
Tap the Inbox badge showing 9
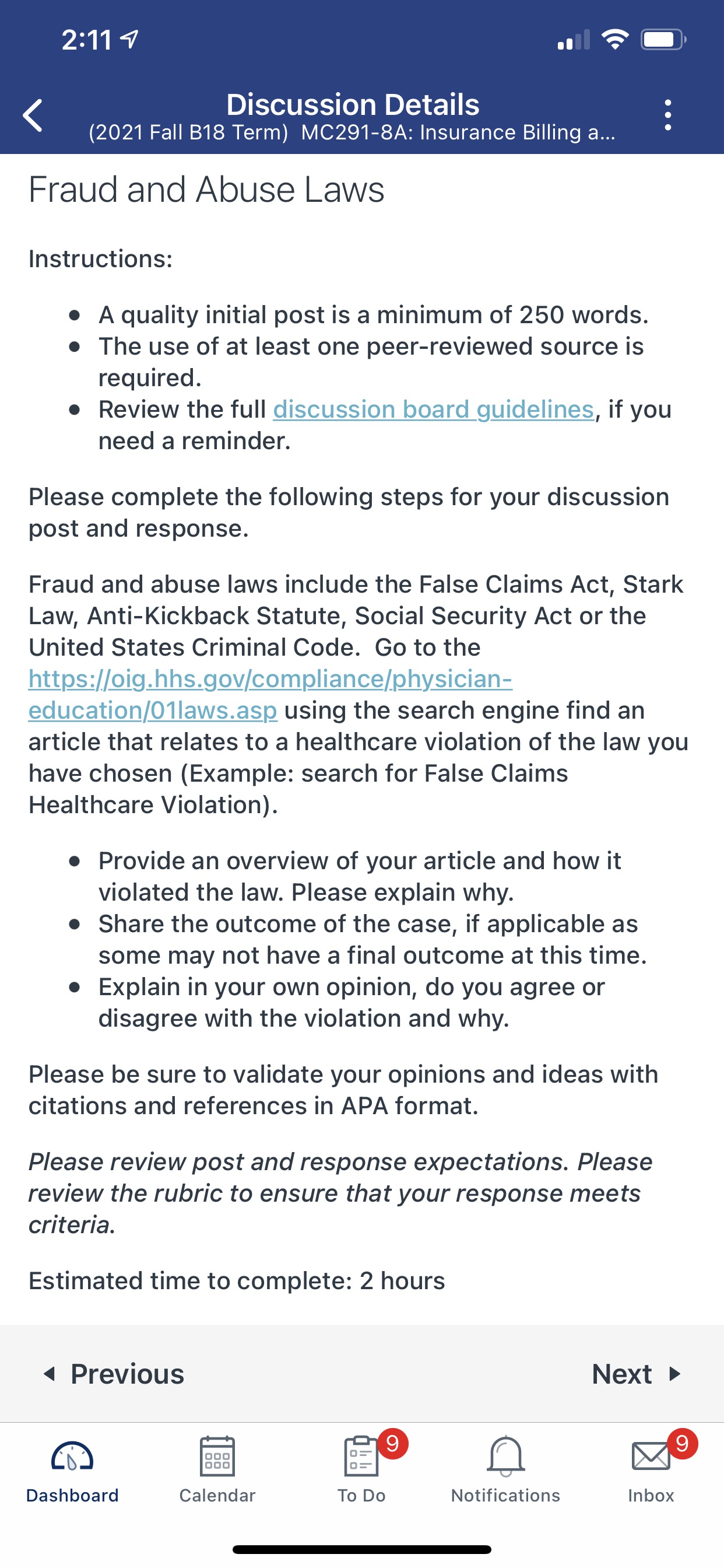682,1443
